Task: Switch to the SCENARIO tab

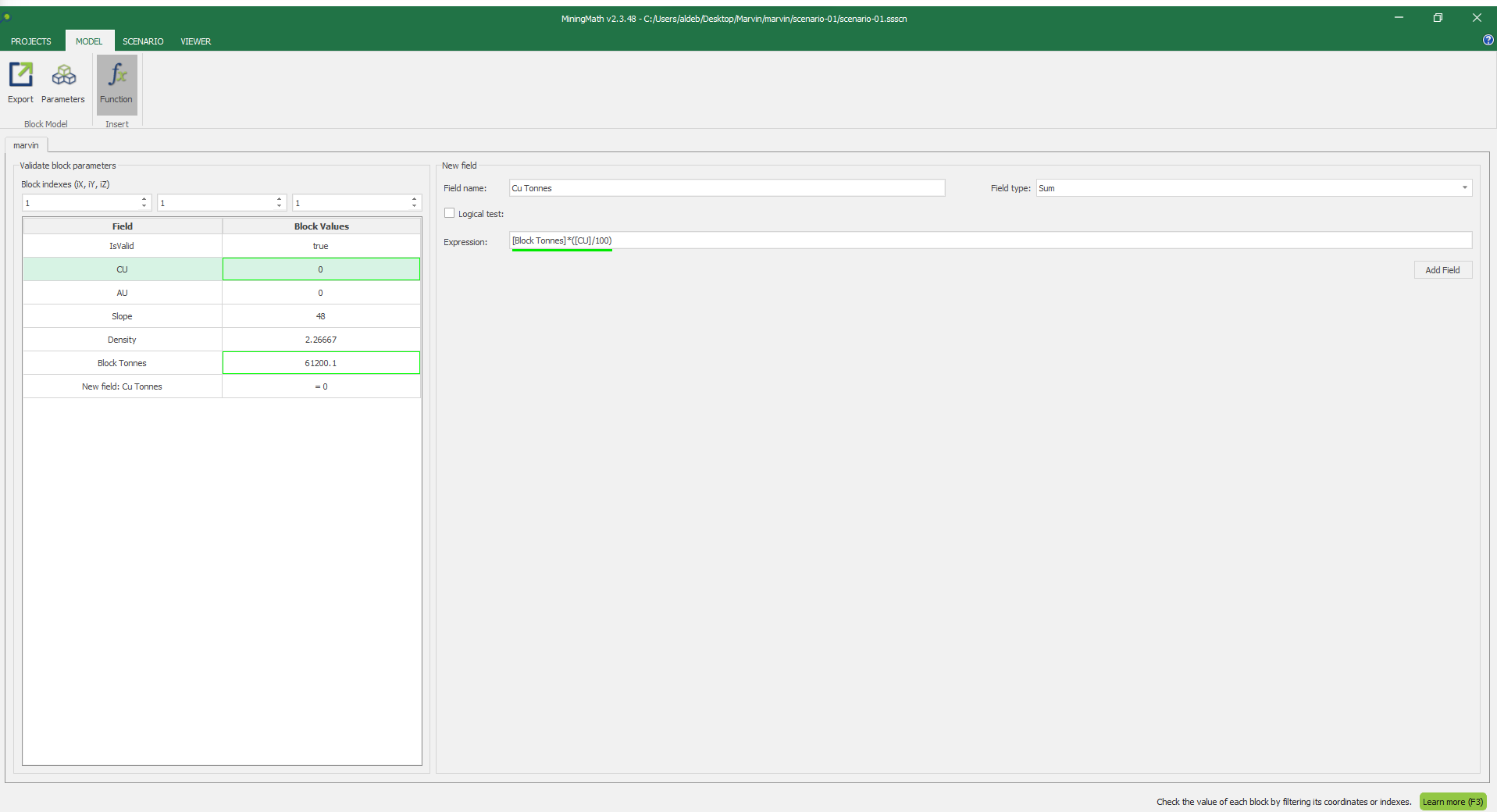Action: pos(143,41)
